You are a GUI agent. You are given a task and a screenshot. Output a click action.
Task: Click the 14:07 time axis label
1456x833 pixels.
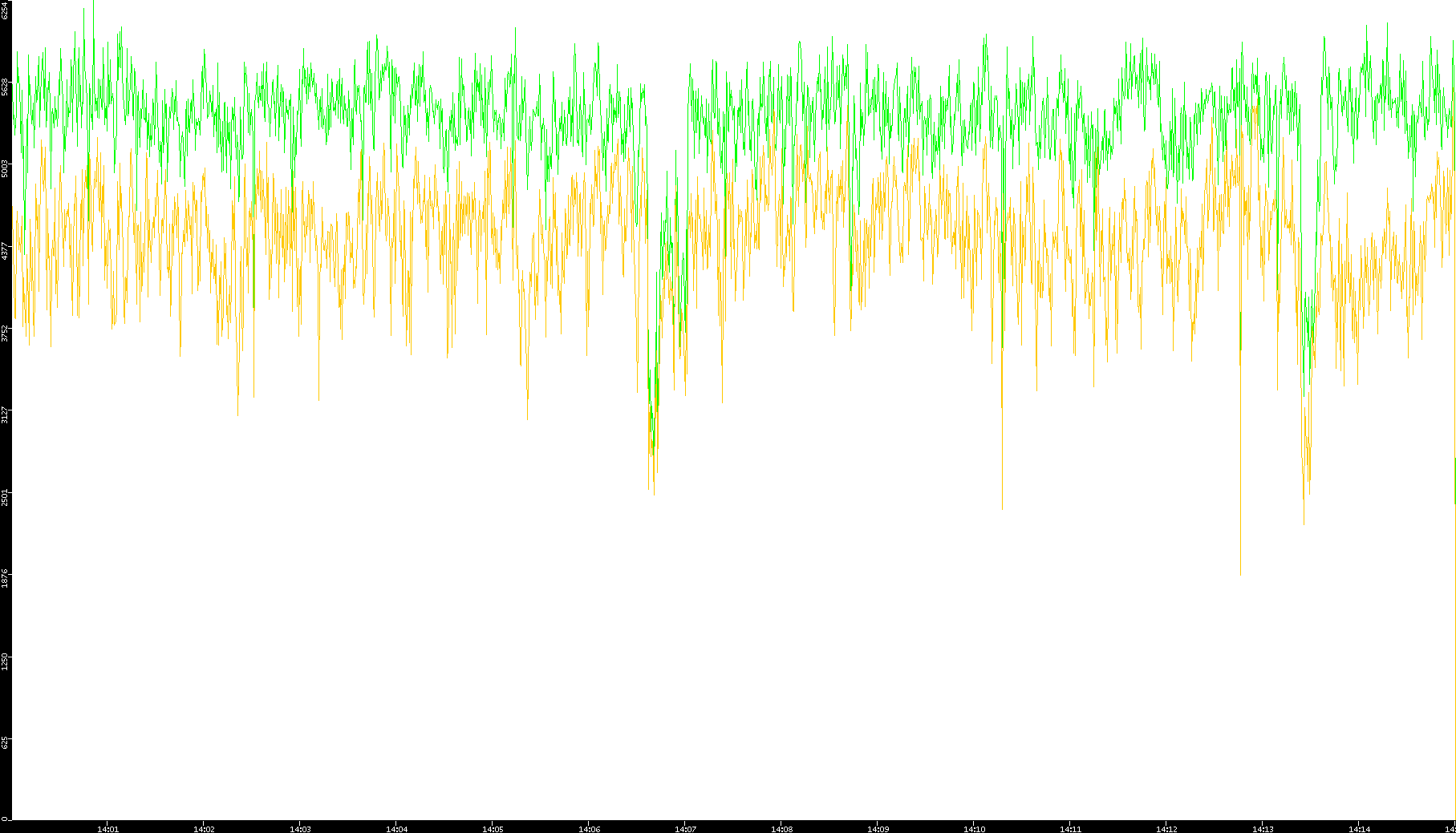[x=685, y=829]
